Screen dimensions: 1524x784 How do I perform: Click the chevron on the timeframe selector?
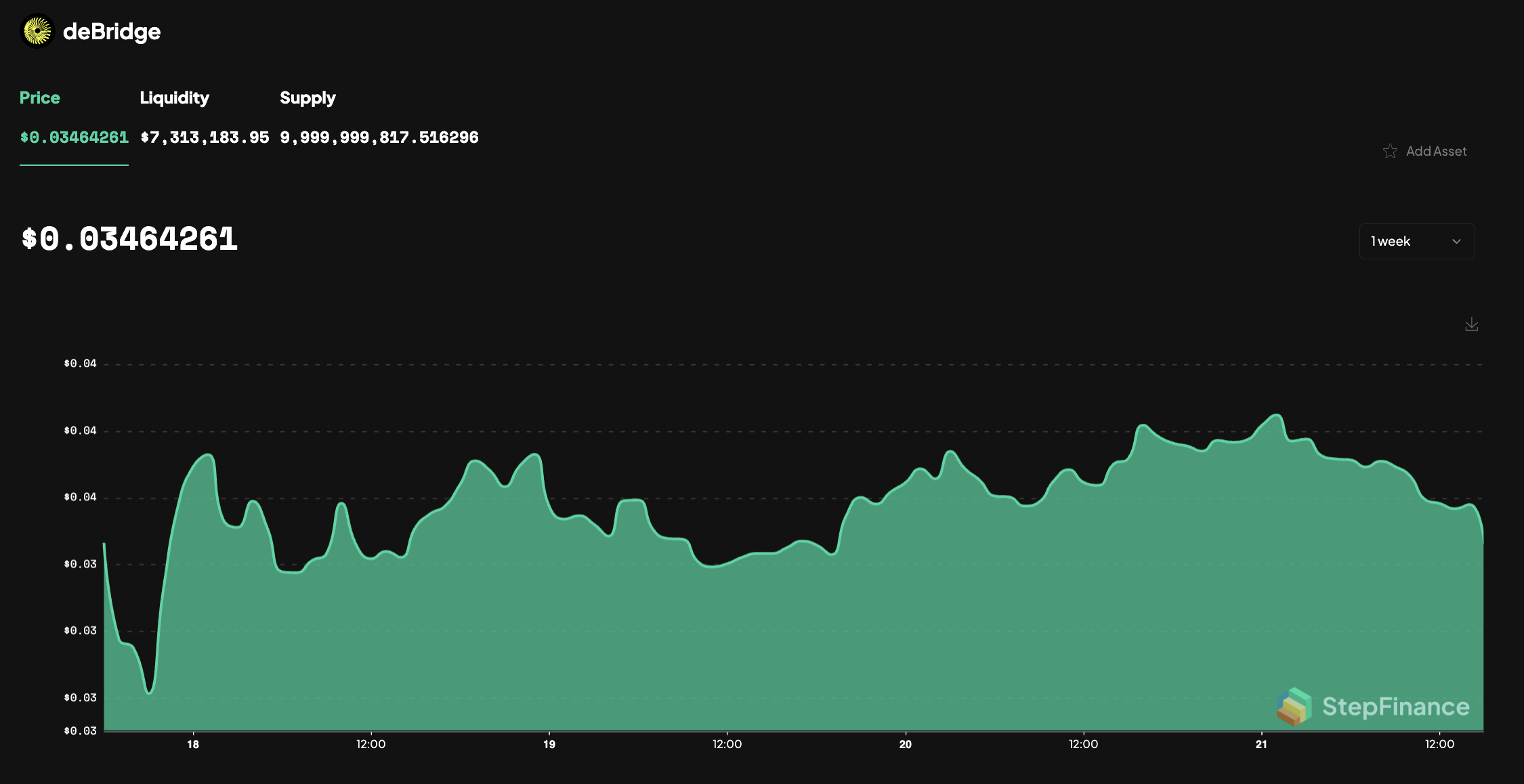(x=1456, y=241)
